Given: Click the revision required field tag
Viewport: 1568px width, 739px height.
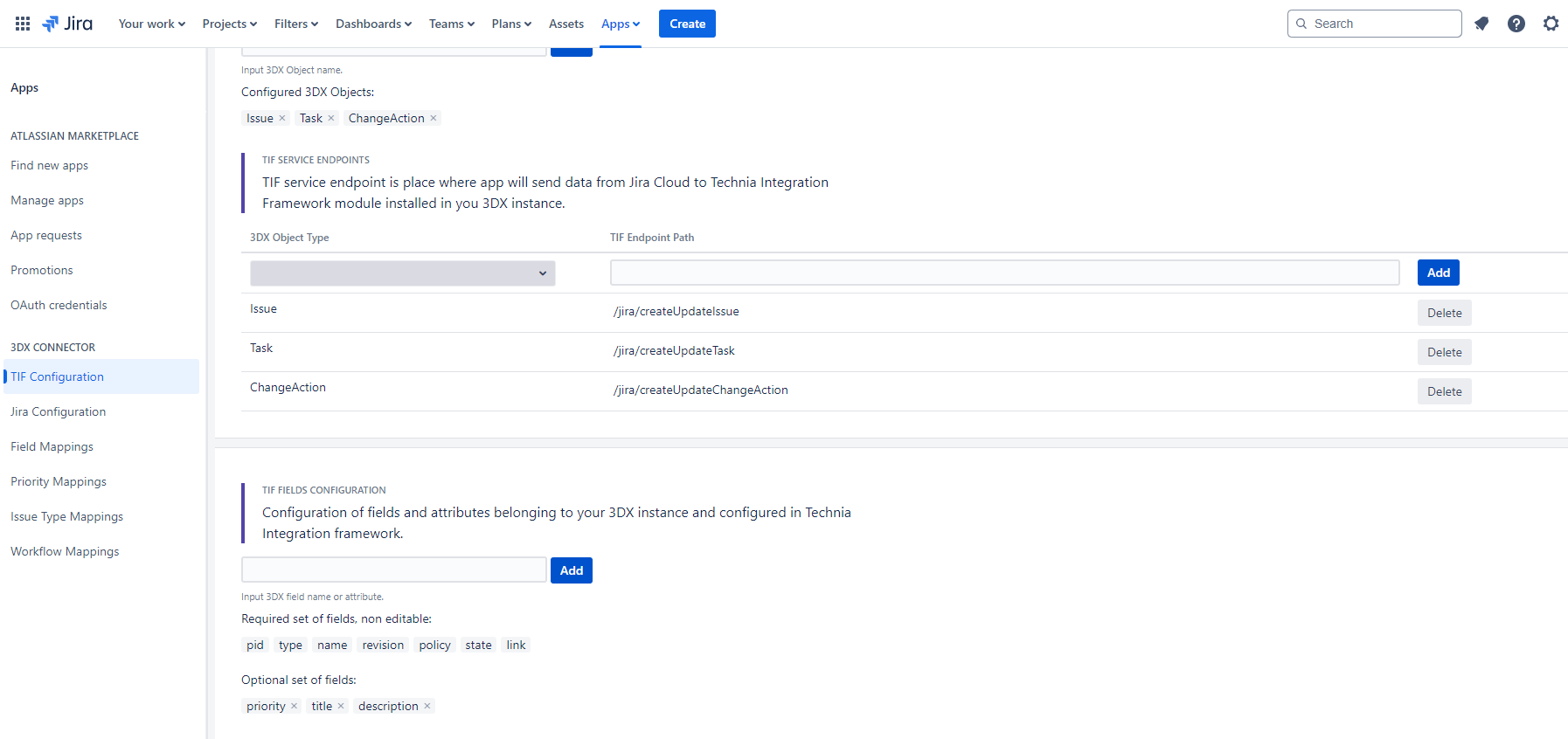Looking at the screenshot, I should point(383,645).
